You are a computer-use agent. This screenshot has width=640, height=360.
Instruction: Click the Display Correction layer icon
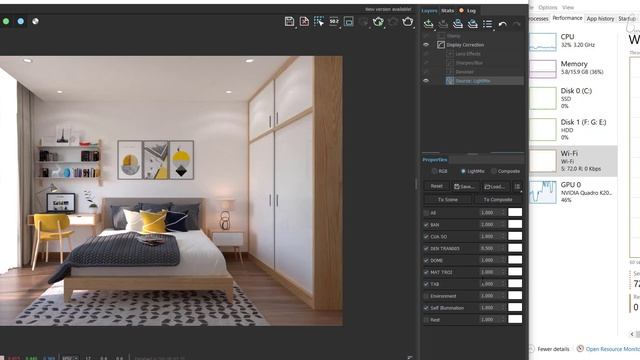[440, 44]
